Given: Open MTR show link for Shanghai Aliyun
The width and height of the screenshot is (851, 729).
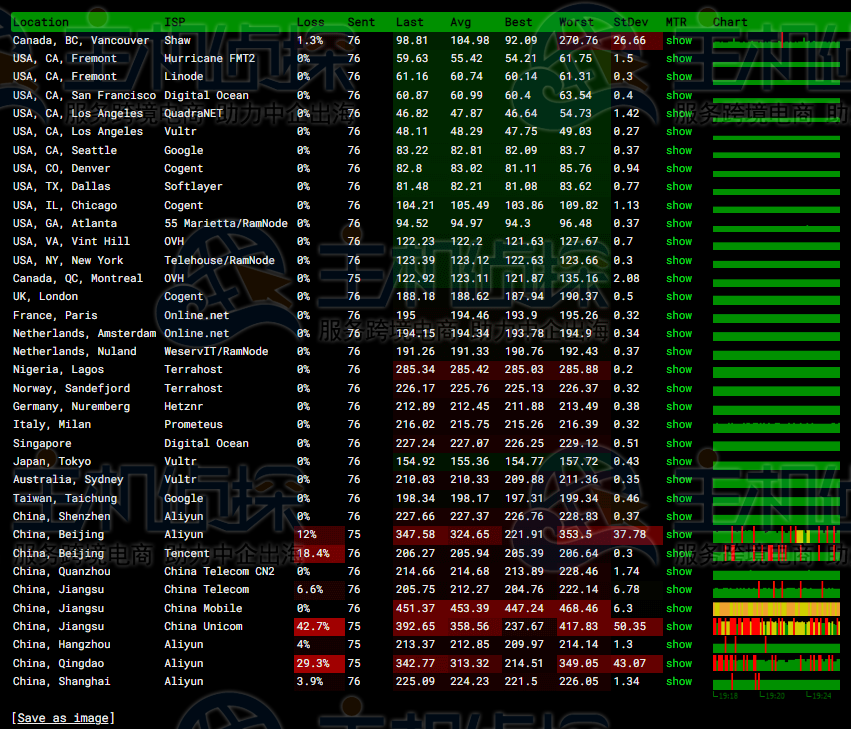Looking at the screenshot, I should [679, 682].
